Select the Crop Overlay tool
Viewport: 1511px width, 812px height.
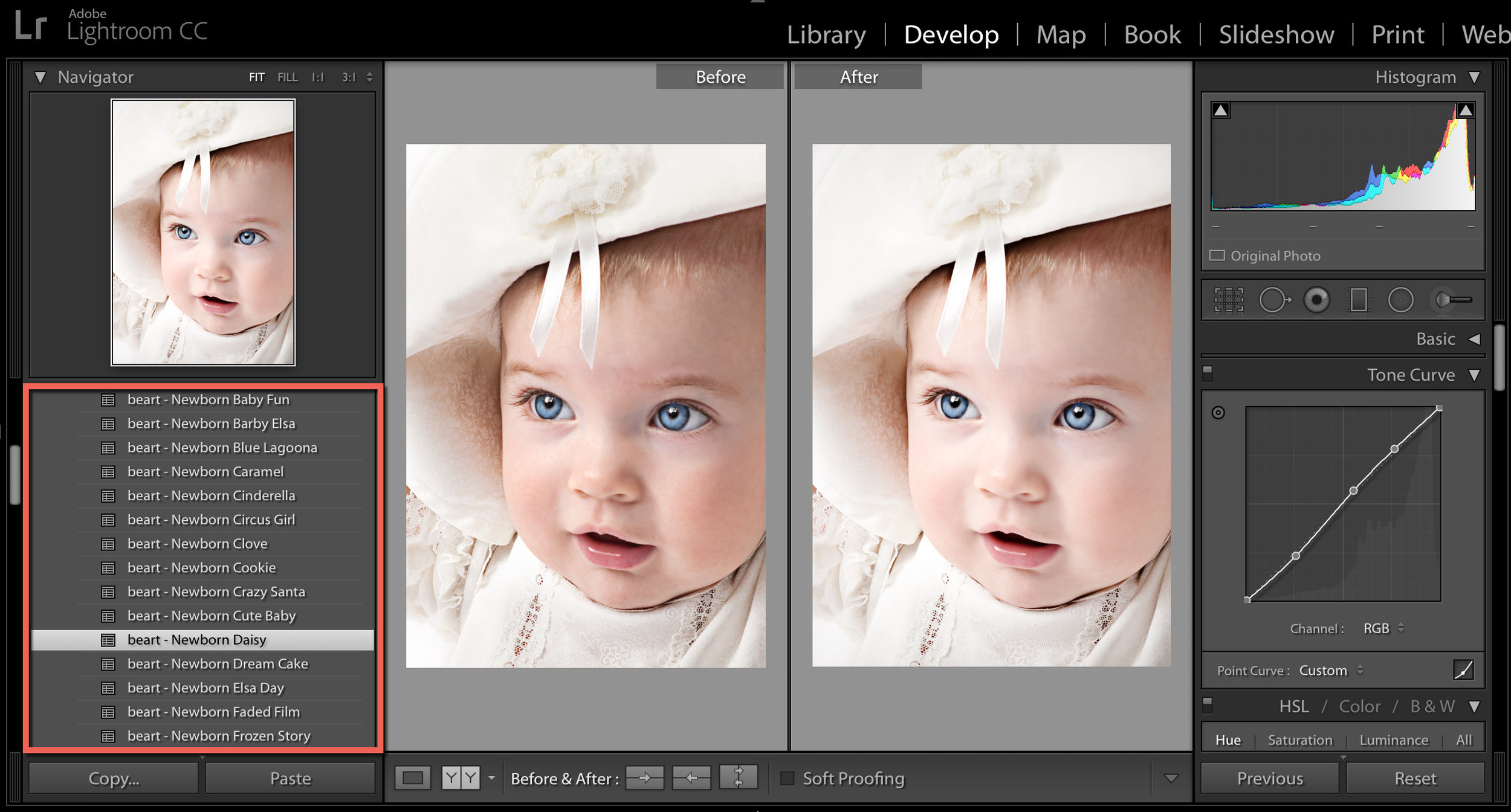1229,300
